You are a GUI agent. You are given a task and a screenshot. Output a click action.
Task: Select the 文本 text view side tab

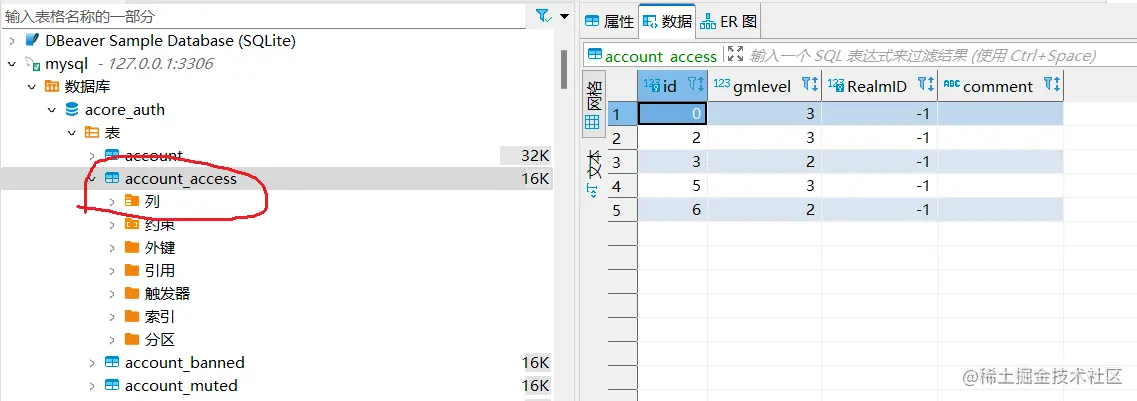(x=593, y=173)
